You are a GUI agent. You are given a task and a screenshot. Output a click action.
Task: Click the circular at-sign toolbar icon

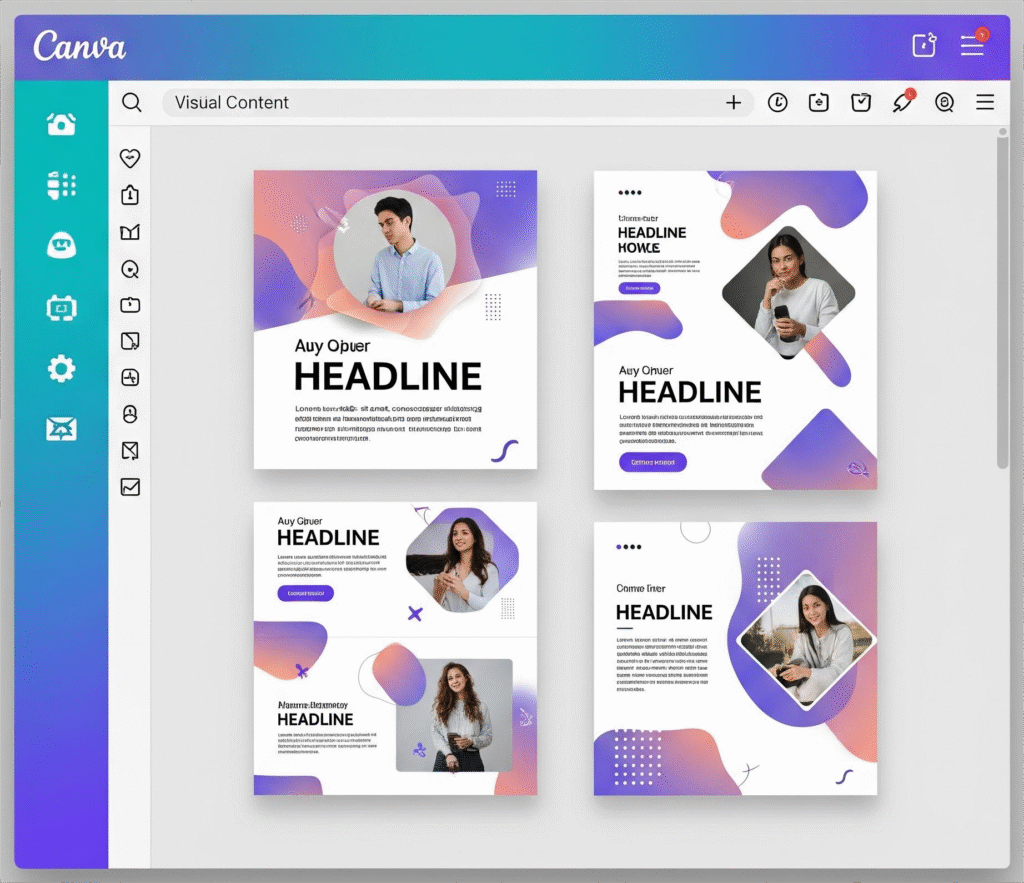944,103
